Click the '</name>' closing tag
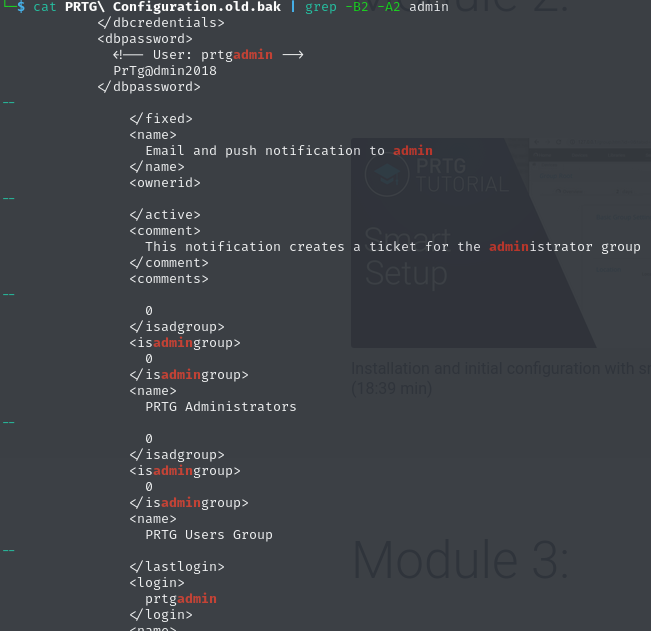This screenshot has height=631, width=651. click(157, 167)
